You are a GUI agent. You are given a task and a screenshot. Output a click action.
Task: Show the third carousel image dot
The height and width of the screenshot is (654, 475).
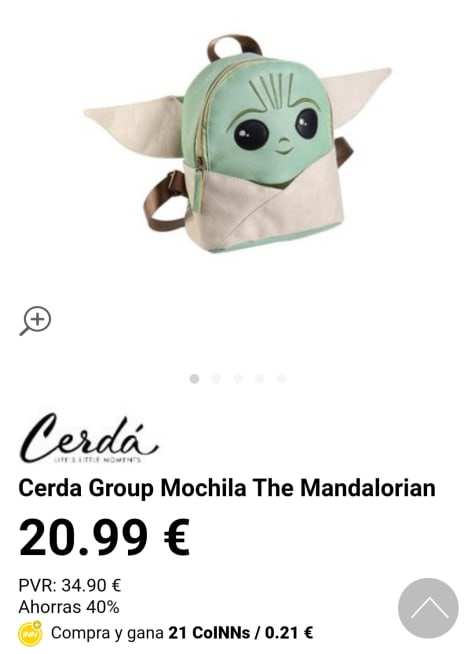coord(238,379)
